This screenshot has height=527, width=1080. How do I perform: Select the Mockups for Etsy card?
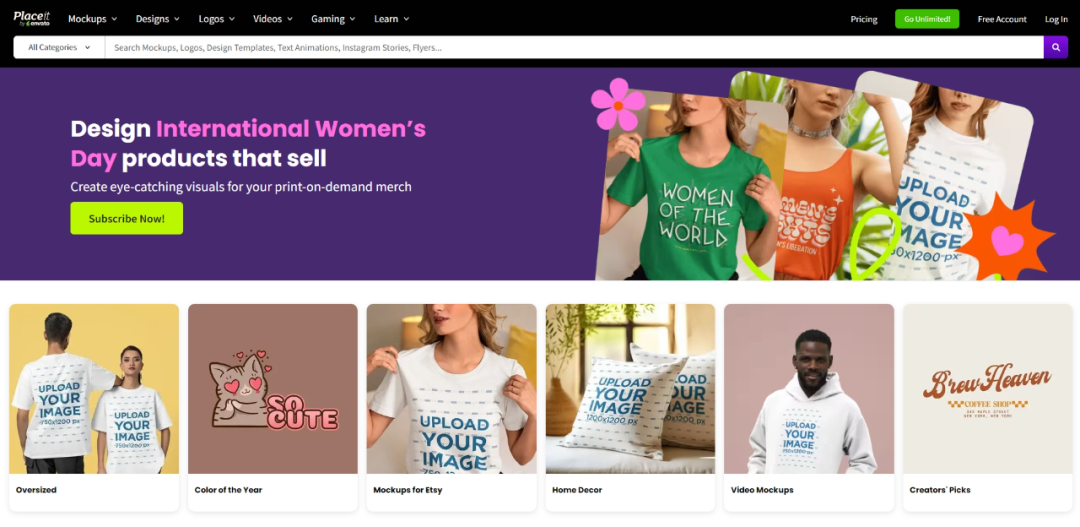point(451,389)
